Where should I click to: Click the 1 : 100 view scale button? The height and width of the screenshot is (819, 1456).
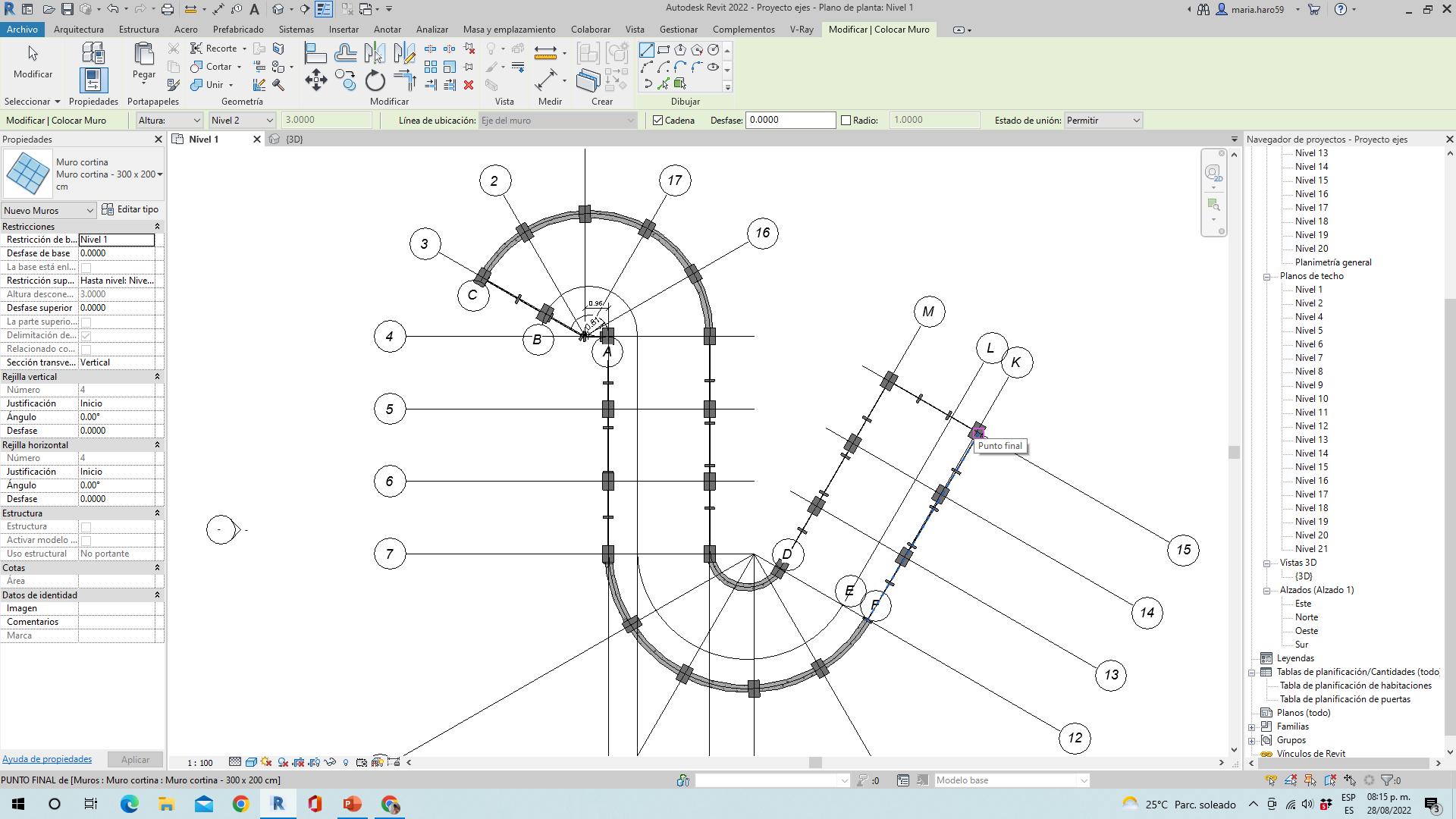[x=200, y=763]
